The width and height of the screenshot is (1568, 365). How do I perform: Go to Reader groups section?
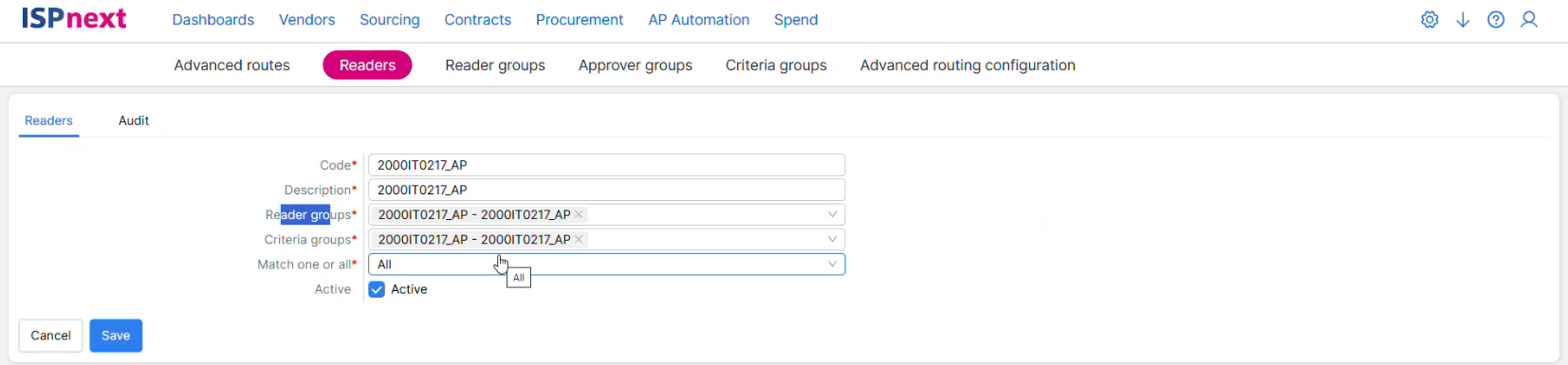tap(495, 65)
